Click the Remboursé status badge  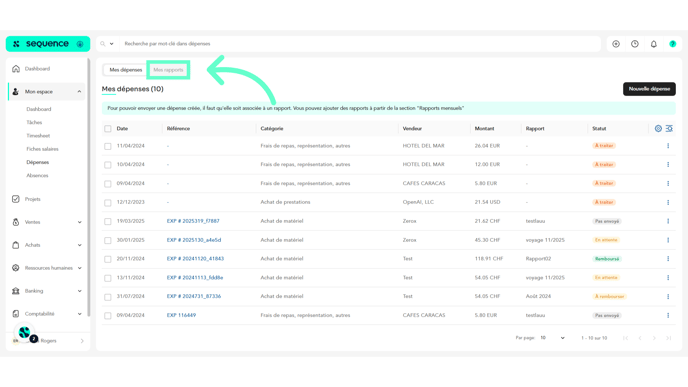tap(607, 259)
